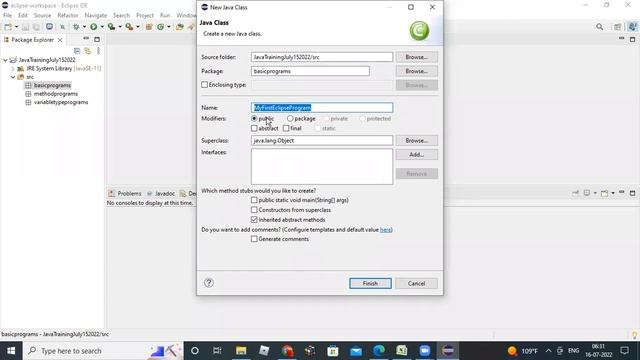The height and width of the screenshot is (360, 640).
Task: Click the Open Console icon
Action: pyautogui.click(x=604, y=193)
